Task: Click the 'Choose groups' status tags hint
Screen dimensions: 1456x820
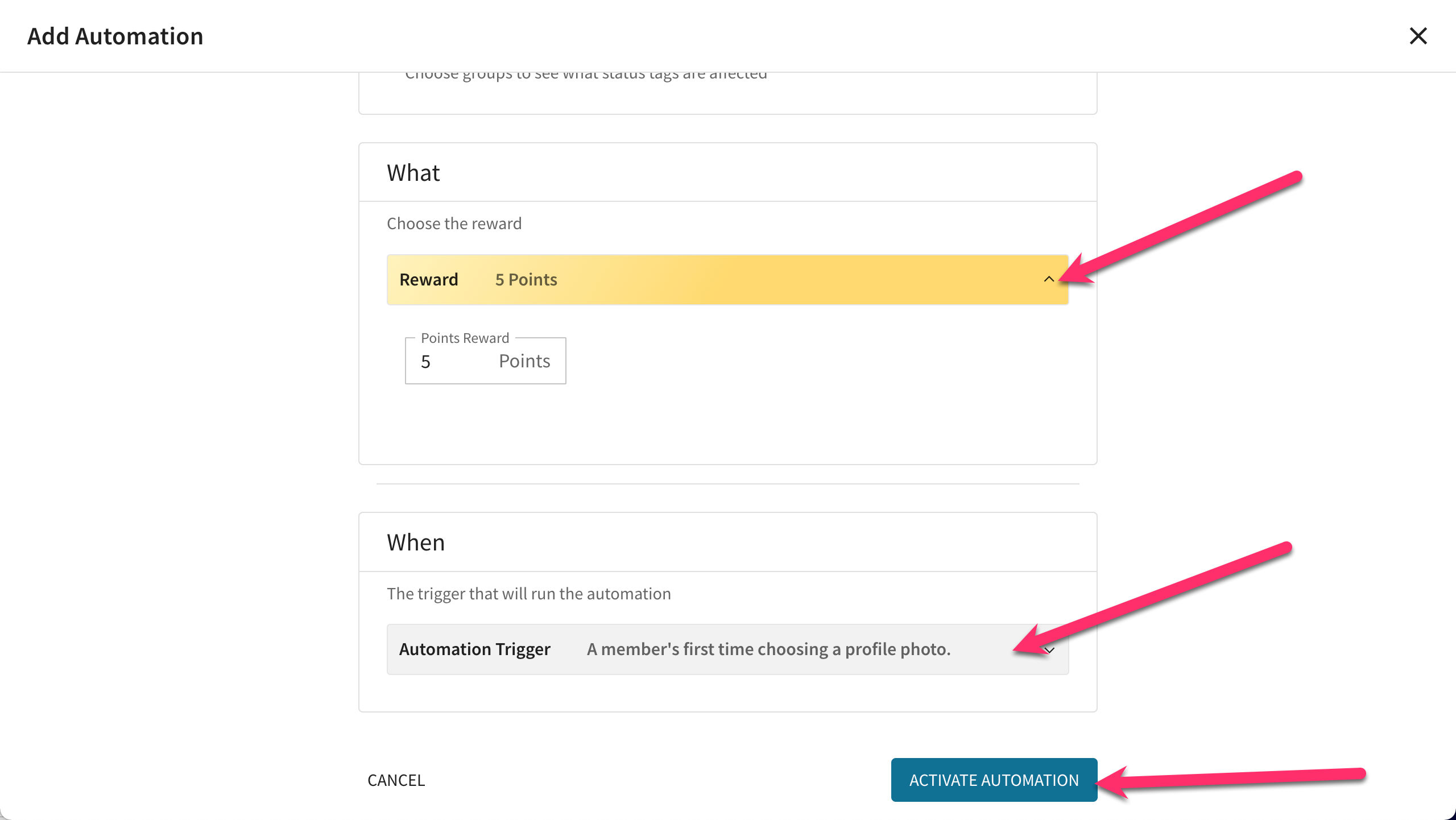Action: (x=586, y=75)
